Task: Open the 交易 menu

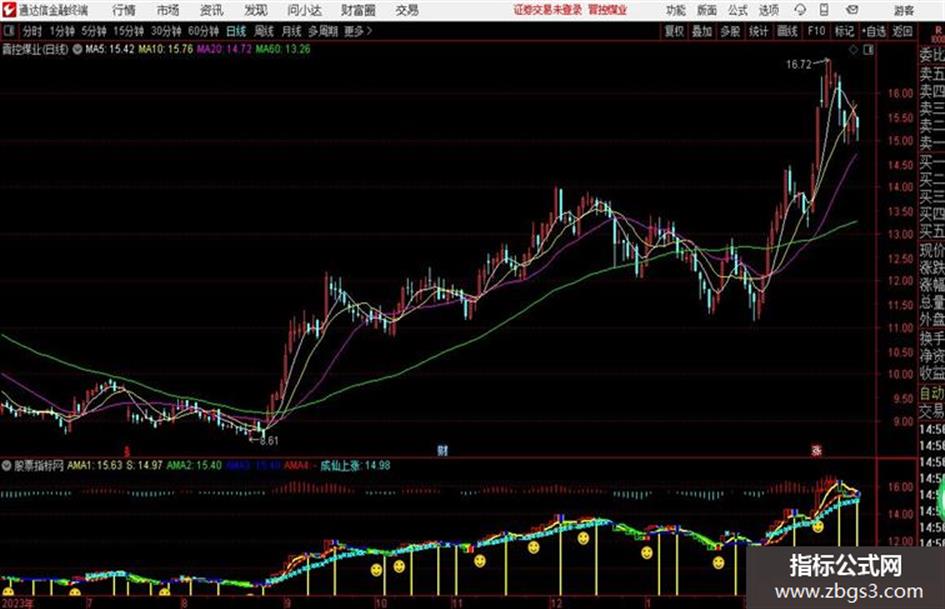Action: (x=407, y=10)
